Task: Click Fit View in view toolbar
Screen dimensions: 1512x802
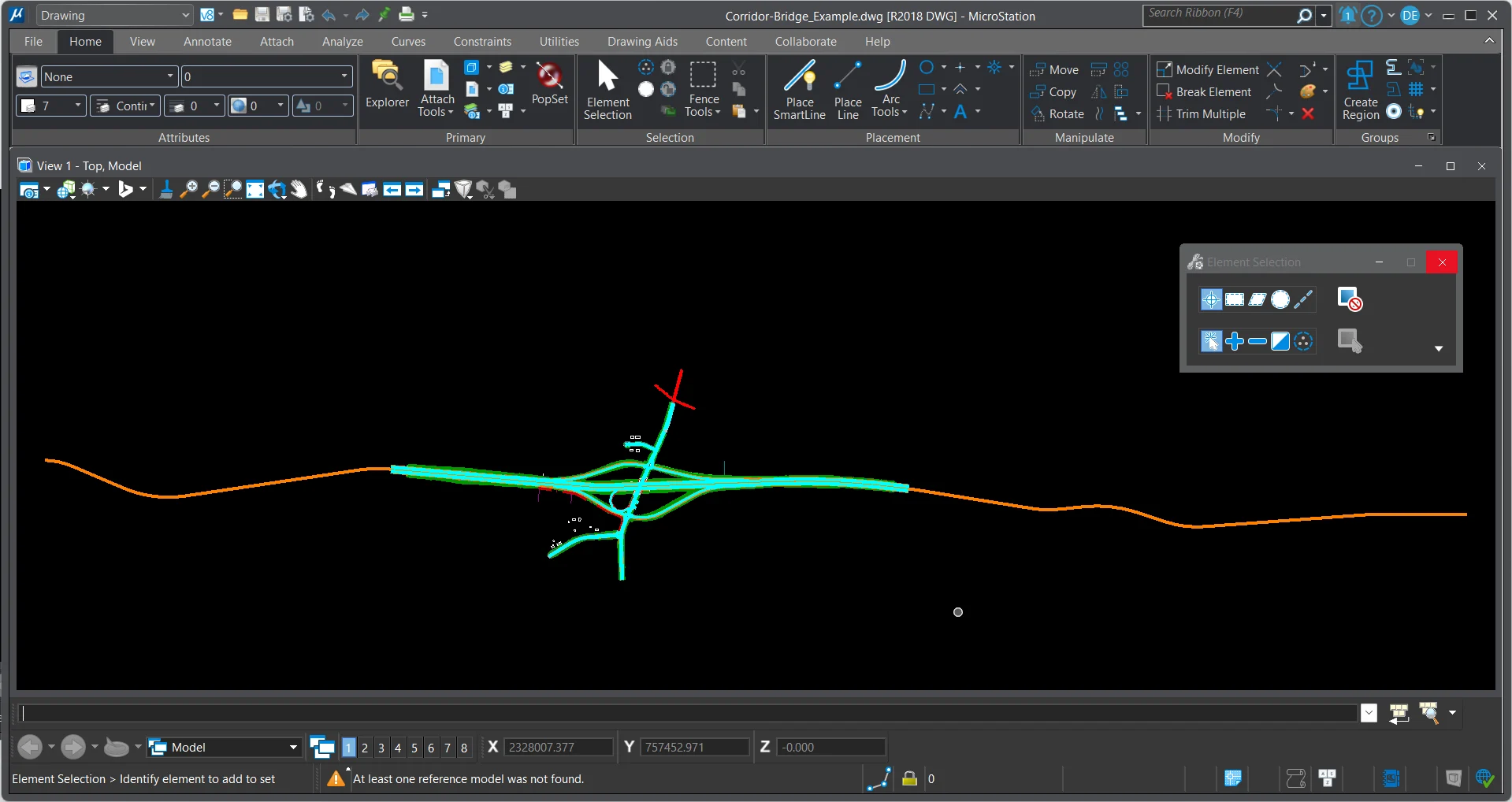Action: pos(255,190)
